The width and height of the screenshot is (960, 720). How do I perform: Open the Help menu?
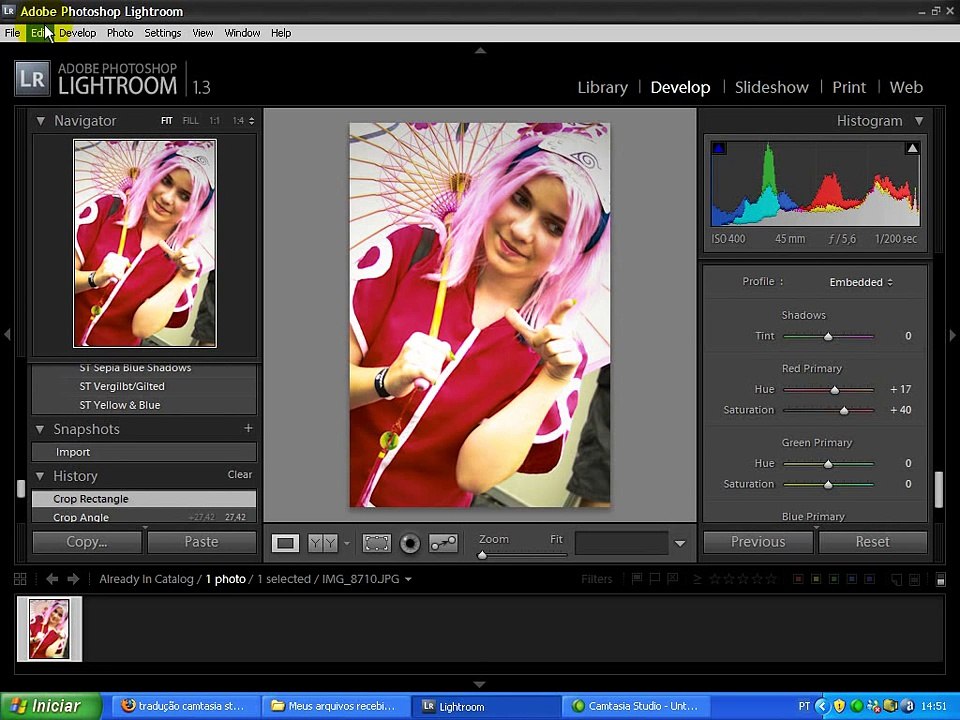pos(281,33)
